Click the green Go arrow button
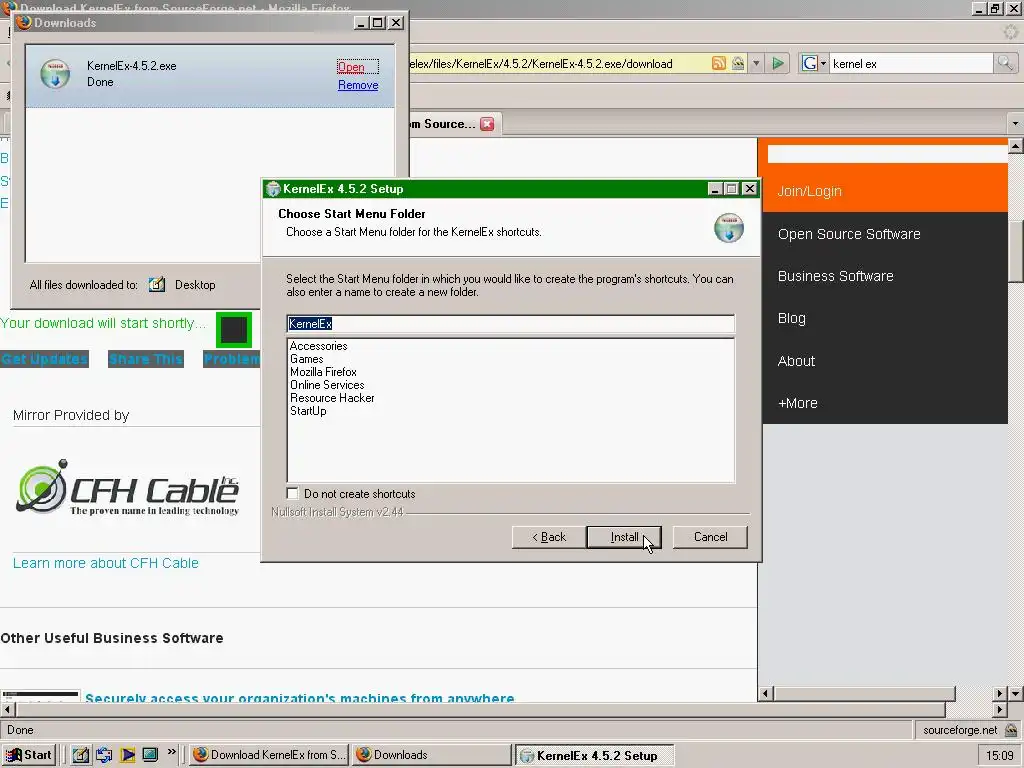 point(778,63)
